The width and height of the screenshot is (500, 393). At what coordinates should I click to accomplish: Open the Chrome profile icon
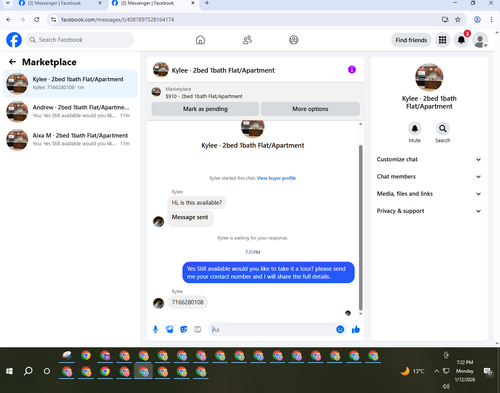(x=477, y=20)
